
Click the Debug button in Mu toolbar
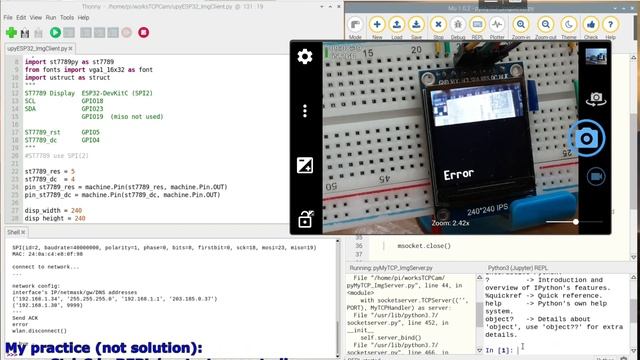tap(458, 28)
